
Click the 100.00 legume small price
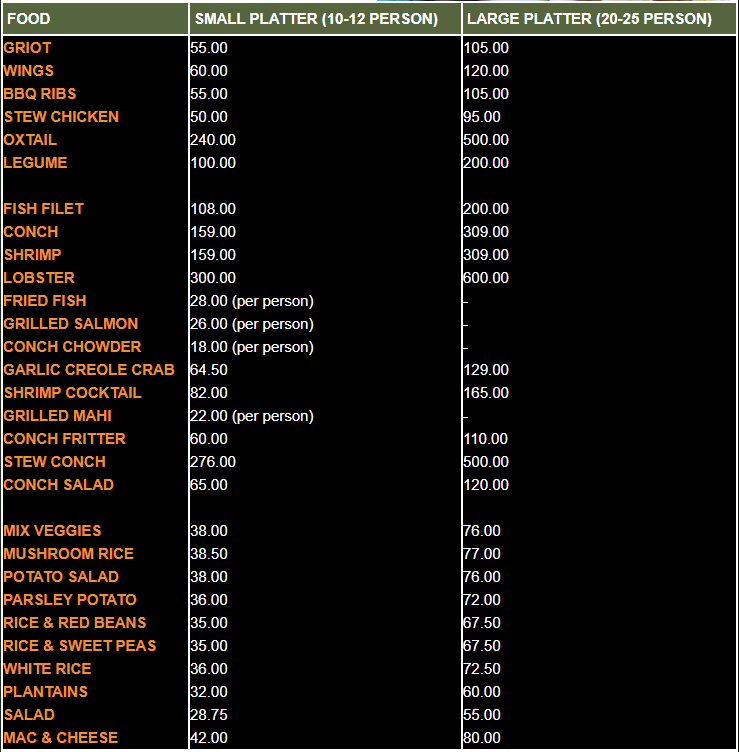tap(213, 163)
